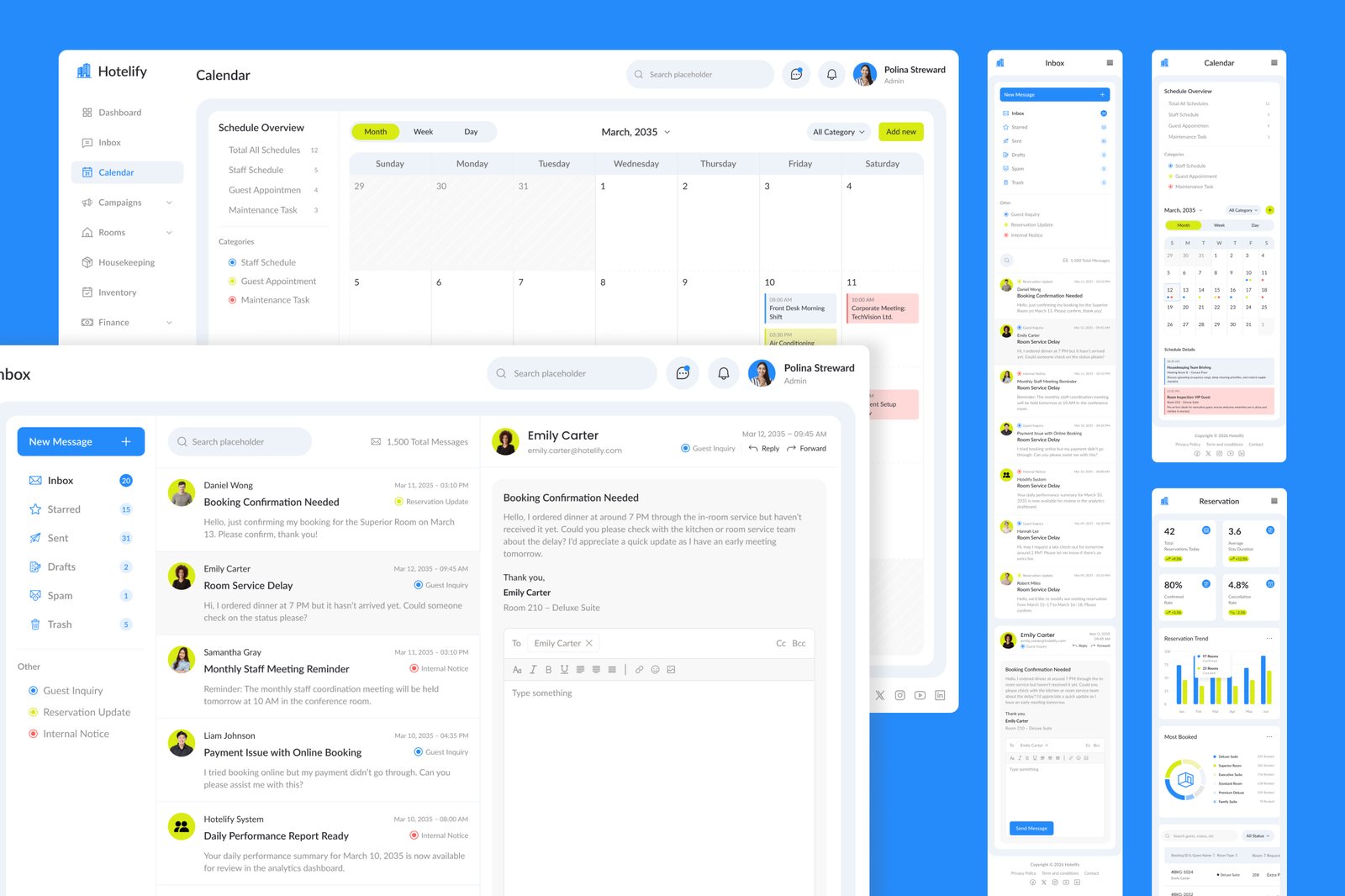Forward Emily Carter's email
Screen dimensions: 1345x896
(805, 448)
